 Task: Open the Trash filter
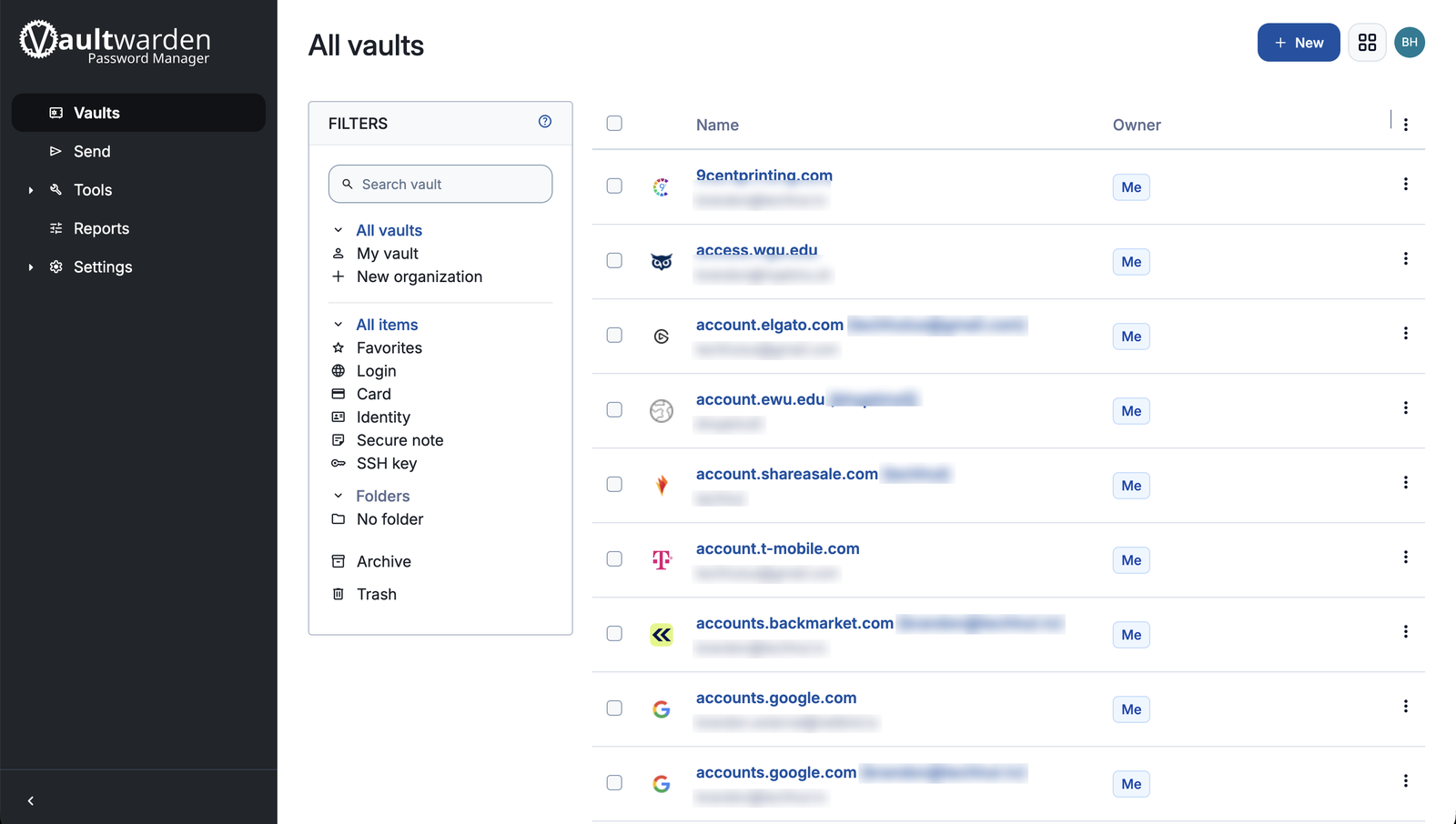coord(377,595)
